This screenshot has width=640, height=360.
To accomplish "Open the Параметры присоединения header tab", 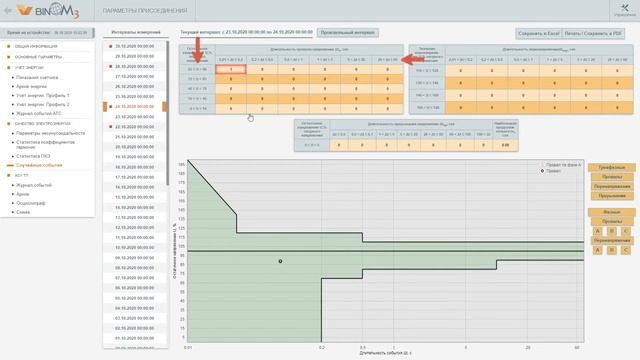I will [x=145, y=10].
